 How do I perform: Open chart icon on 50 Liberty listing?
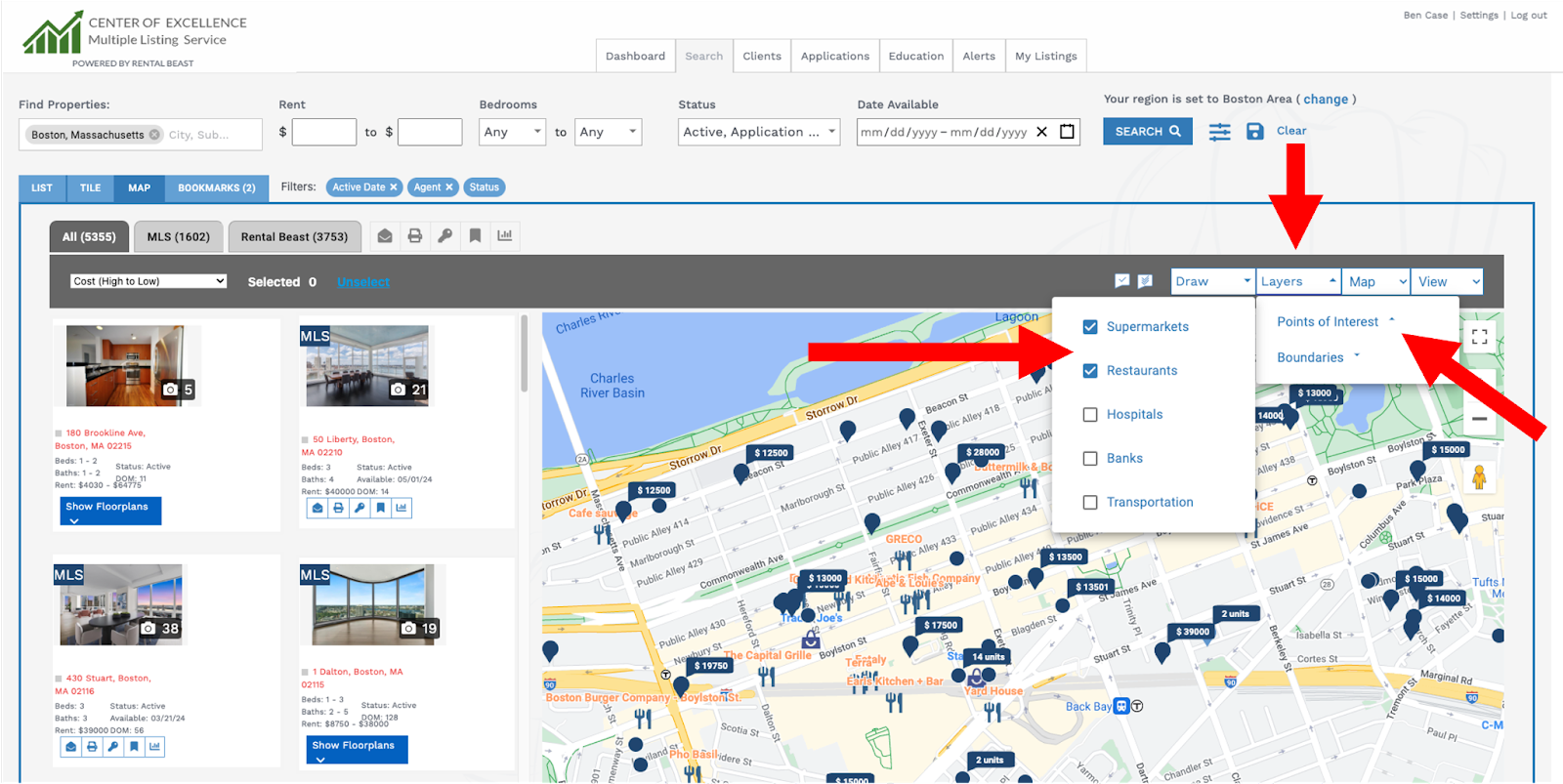pyautogui.click(x=401, y=508)
